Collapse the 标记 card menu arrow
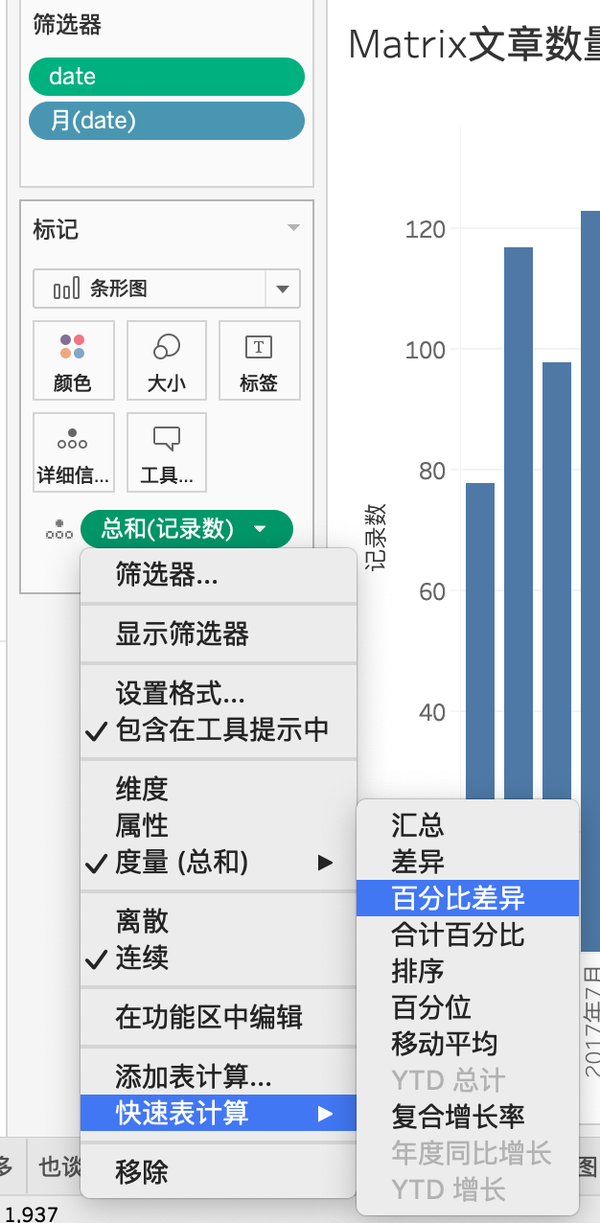The width and height of the screenshot is (600, 1223). (293, 229)
